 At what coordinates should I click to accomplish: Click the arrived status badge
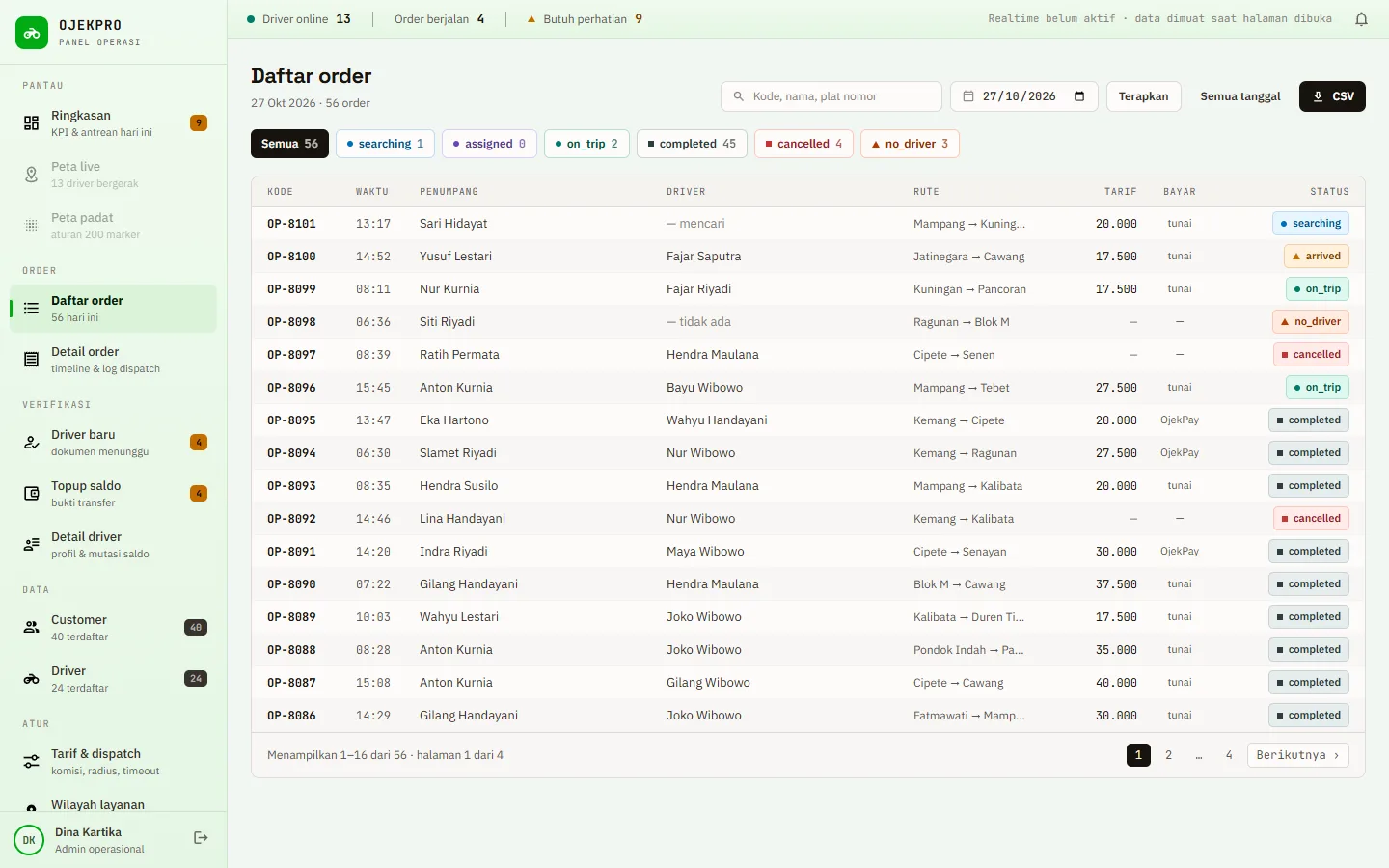point(1316,257)
